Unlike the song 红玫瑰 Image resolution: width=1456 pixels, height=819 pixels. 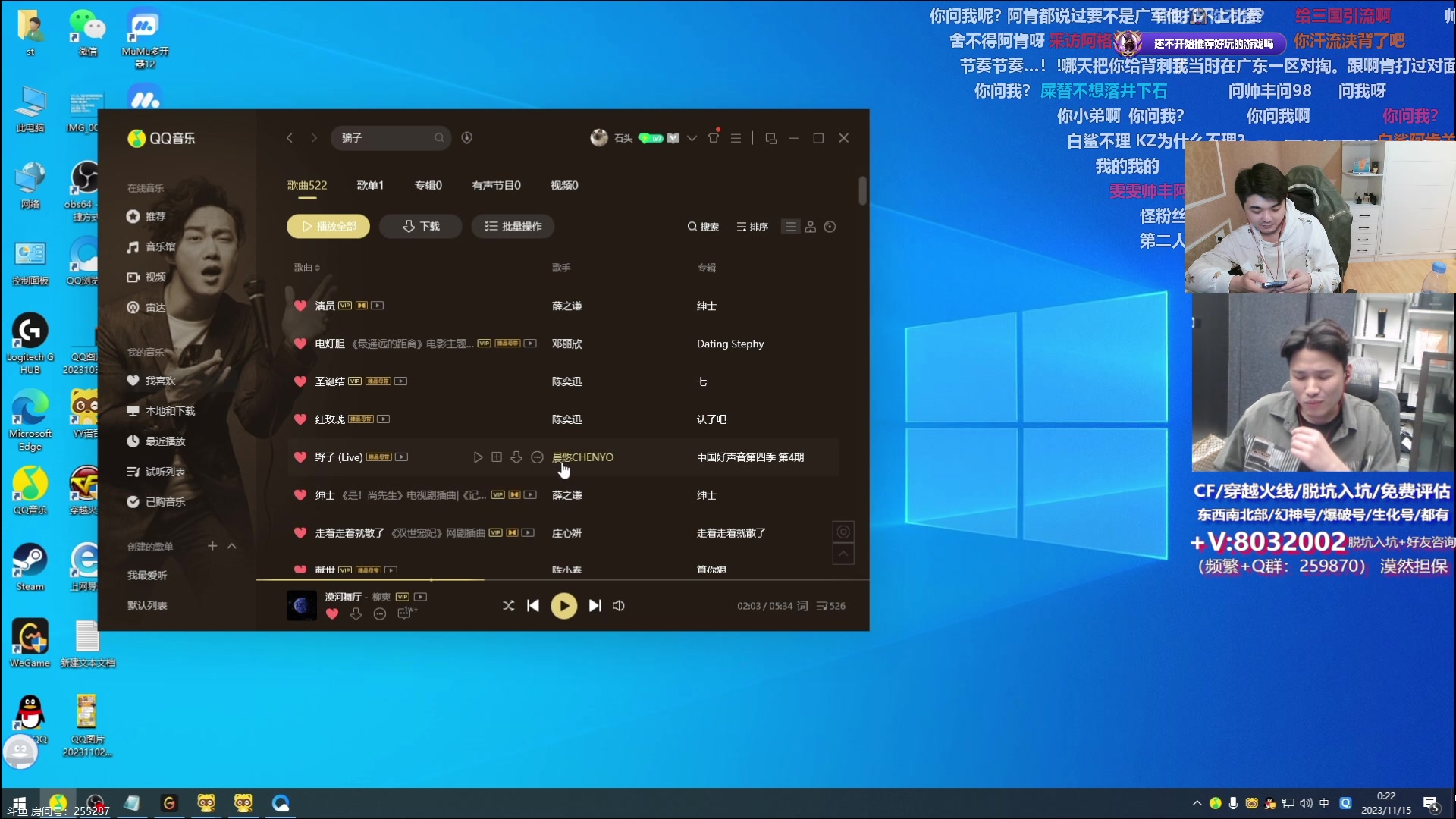coord(300,419)
